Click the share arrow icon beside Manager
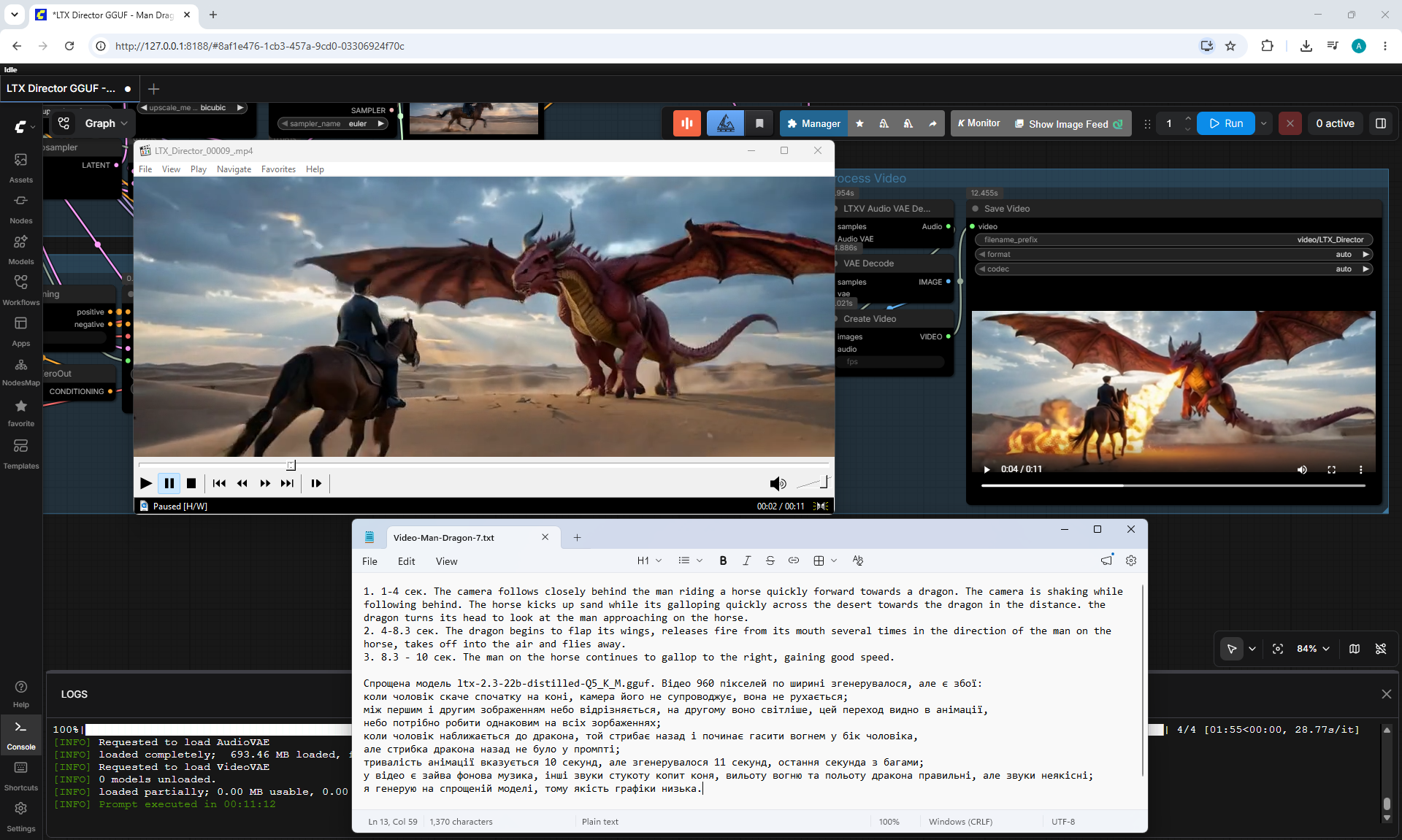This screenshot has height=840, width=1402. pos(932,123)
